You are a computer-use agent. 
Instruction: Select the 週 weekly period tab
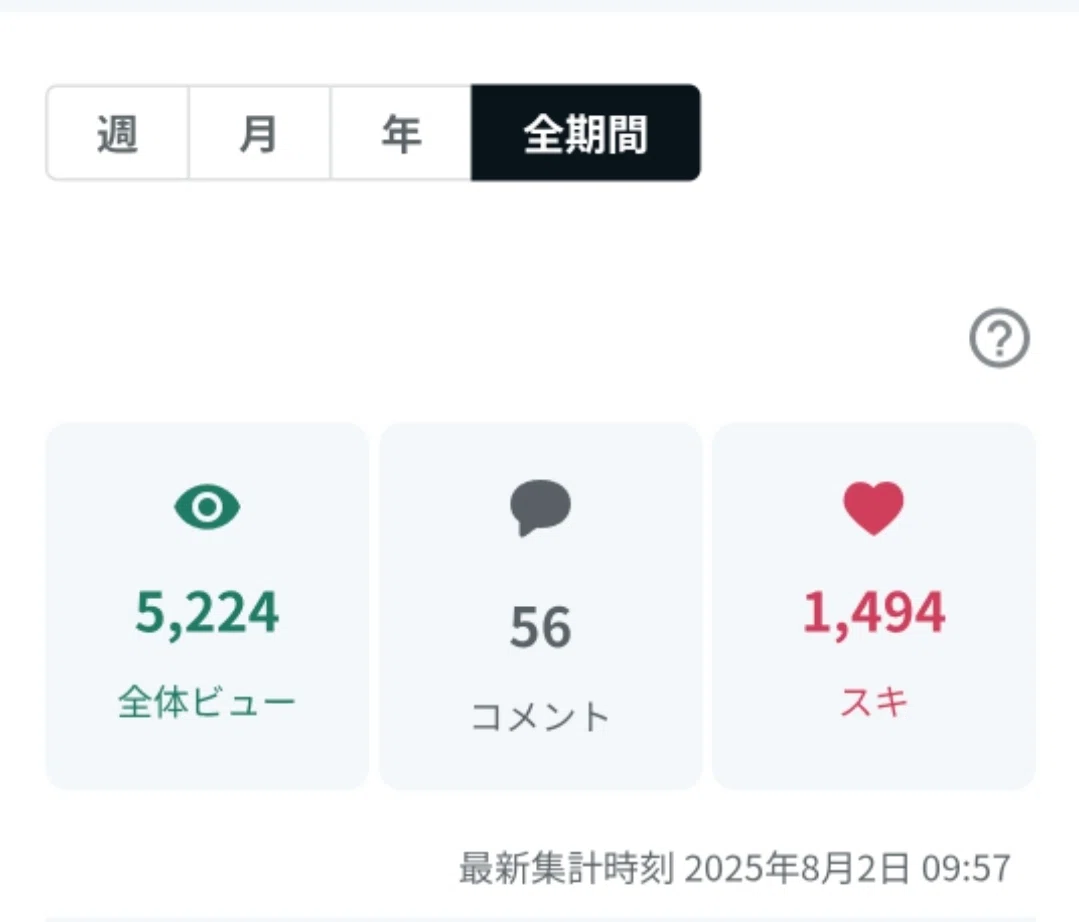tap(117, 133)
